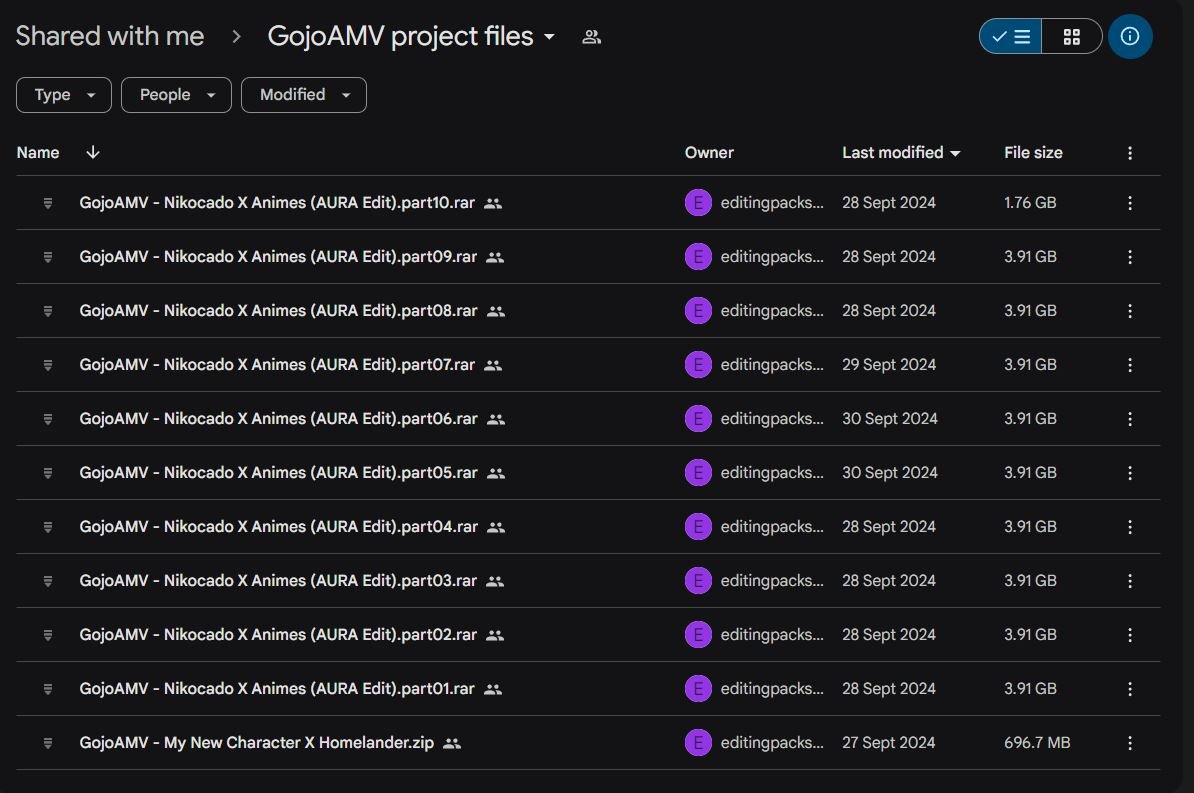
Task: Click the archive file icon for part04.rar
Action: (x=48, y=527)
